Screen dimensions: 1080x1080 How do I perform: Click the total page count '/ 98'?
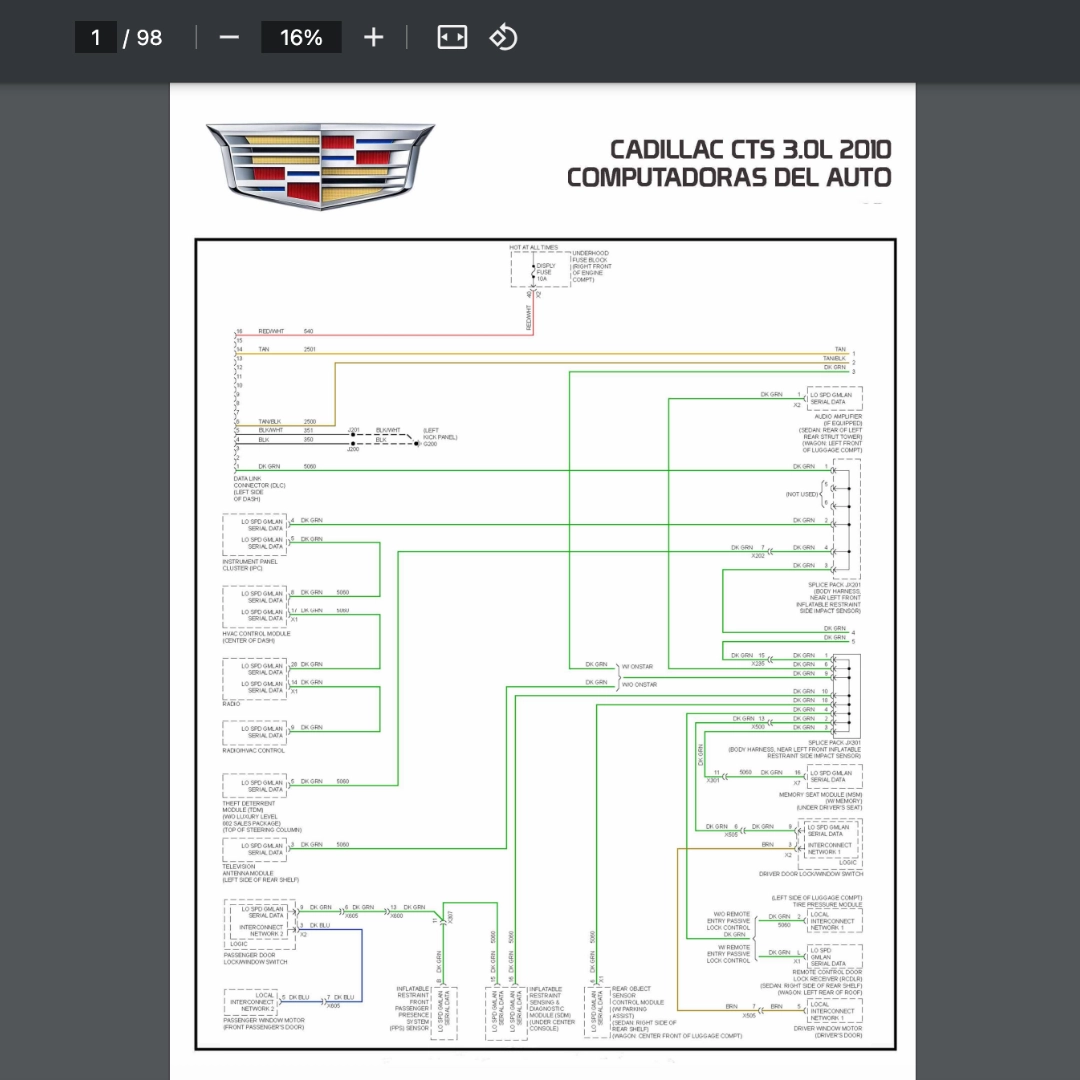pyautogui.click(x=143, y=38)
